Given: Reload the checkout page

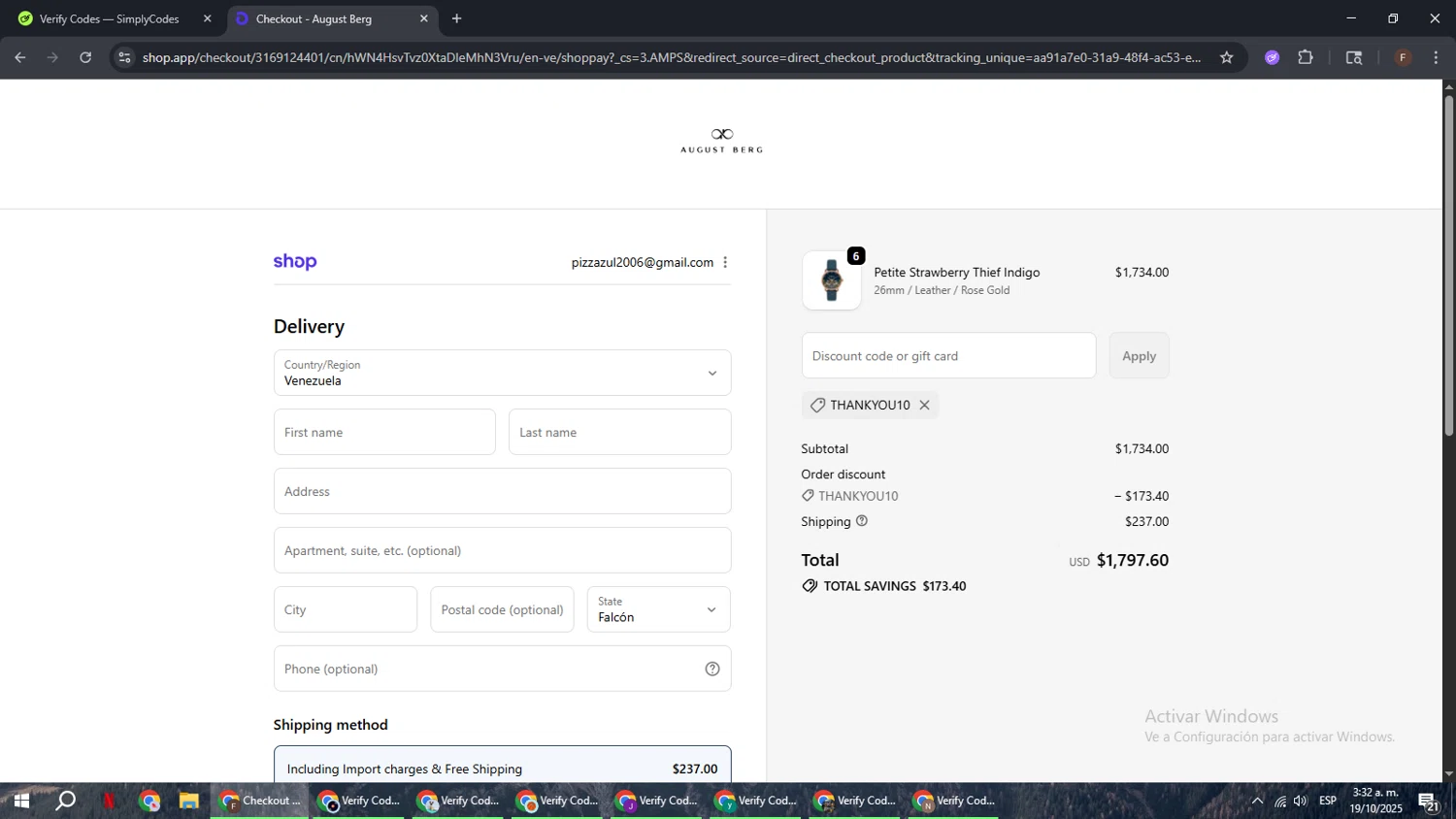Looking at the screenshot, I should click(85, 57).
